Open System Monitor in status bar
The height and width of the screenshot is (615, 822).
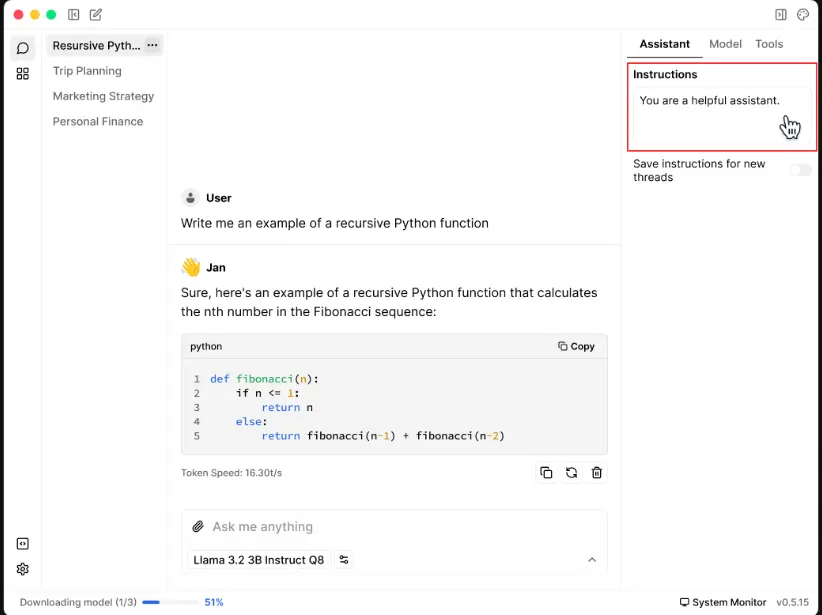click(723, 603)
